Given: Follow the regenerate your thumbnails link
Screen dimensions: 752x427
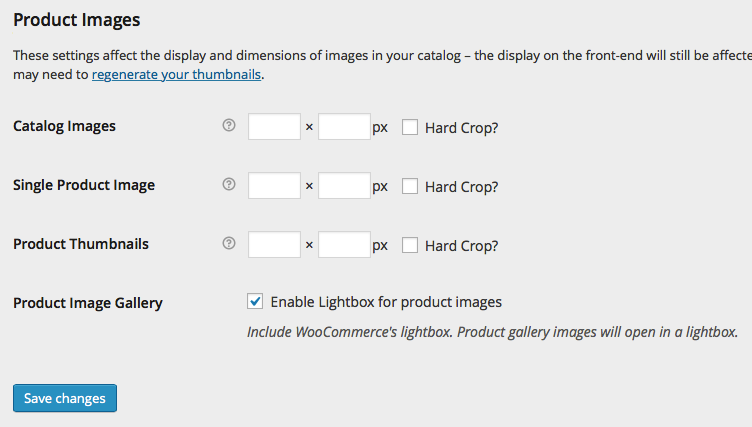Looking at the screenshot, I should [x=176, y=74].
